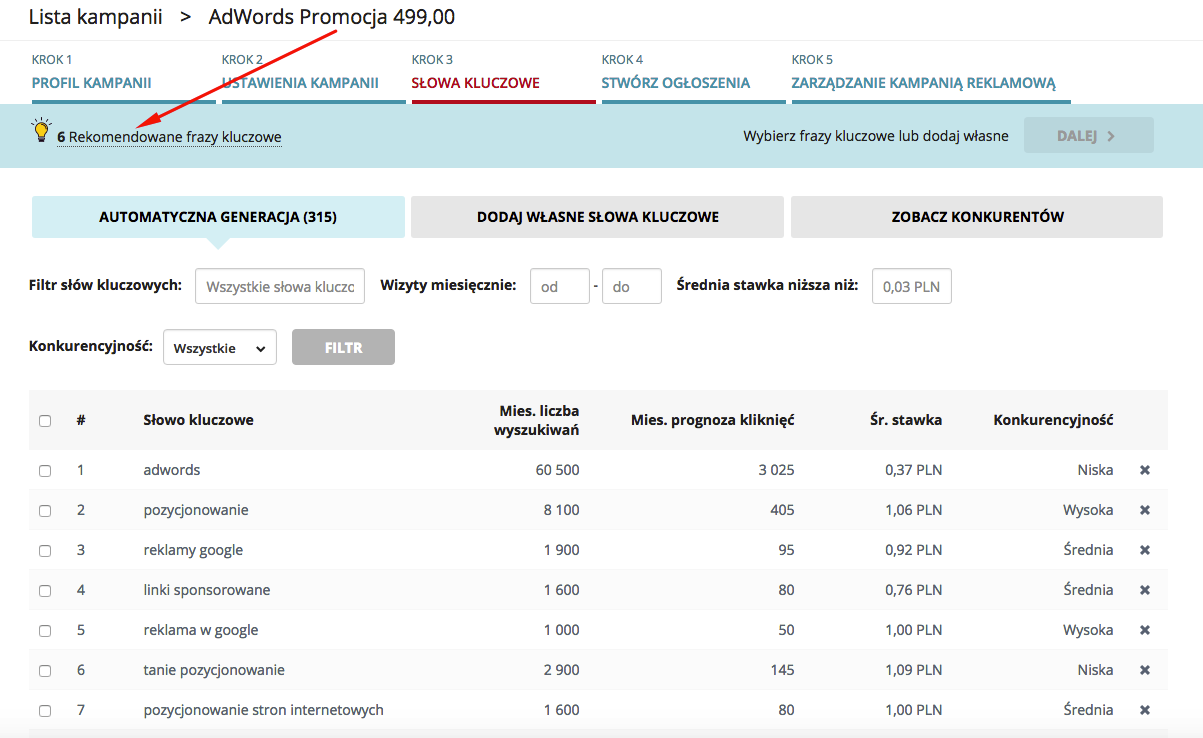This screenshot has height=738, width=1203.
Task: Remove the 'adwords' keyword with its X icon
Action: coord(1145,470)
